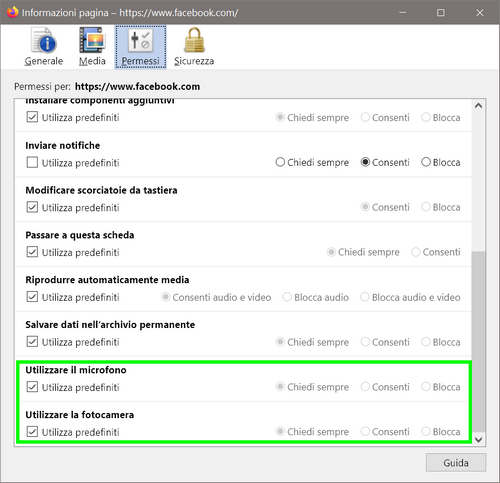Click the https://www.facebook.com permissions URL text
500x483 pixels.
tap(137, 87)
